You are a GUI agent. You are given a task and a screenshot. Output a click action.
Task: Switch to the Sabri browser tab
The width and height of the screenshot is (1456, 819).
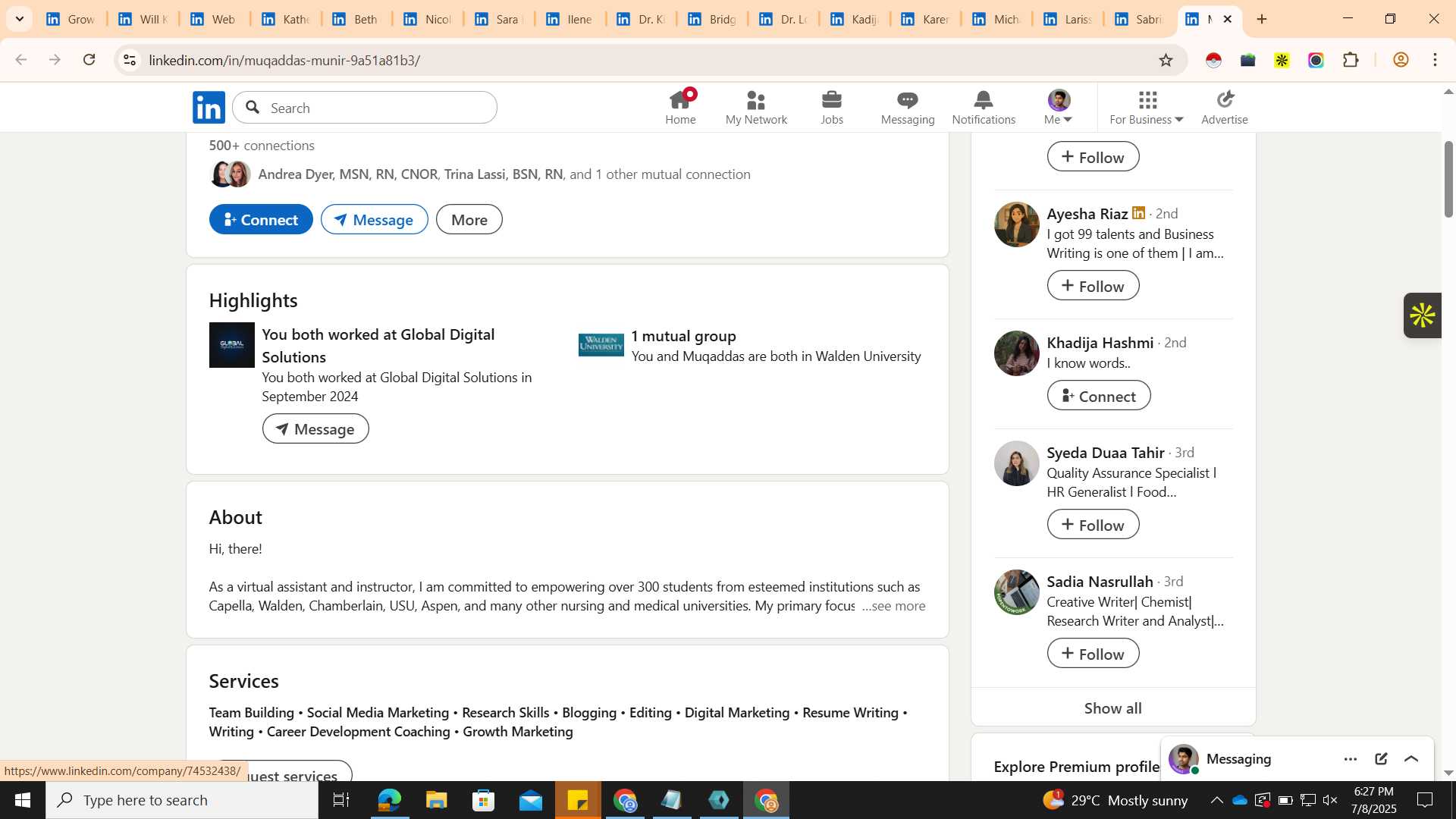[1138, 19]
